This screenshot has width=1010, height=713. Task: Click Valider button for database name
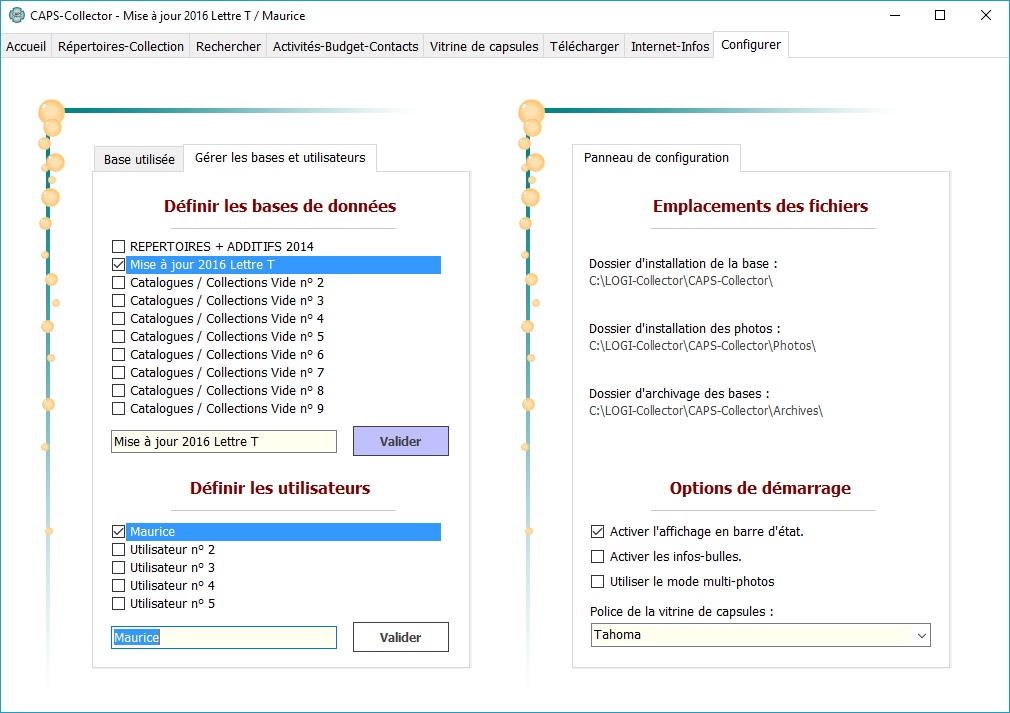coord(400,441)
